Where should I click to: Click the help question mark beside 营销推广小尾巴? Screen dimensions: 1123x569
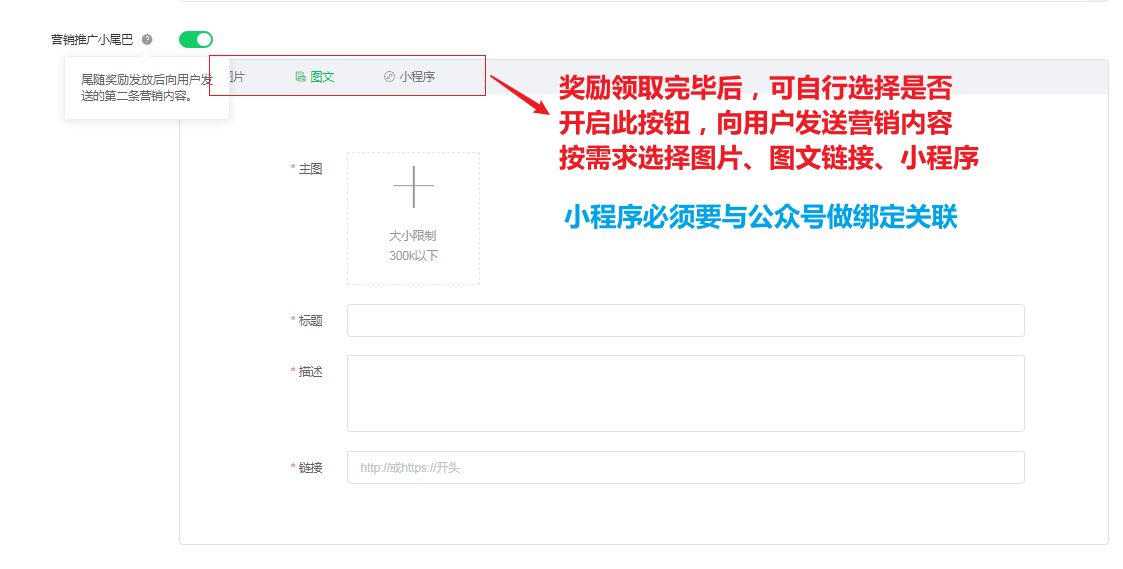point(147,39)
